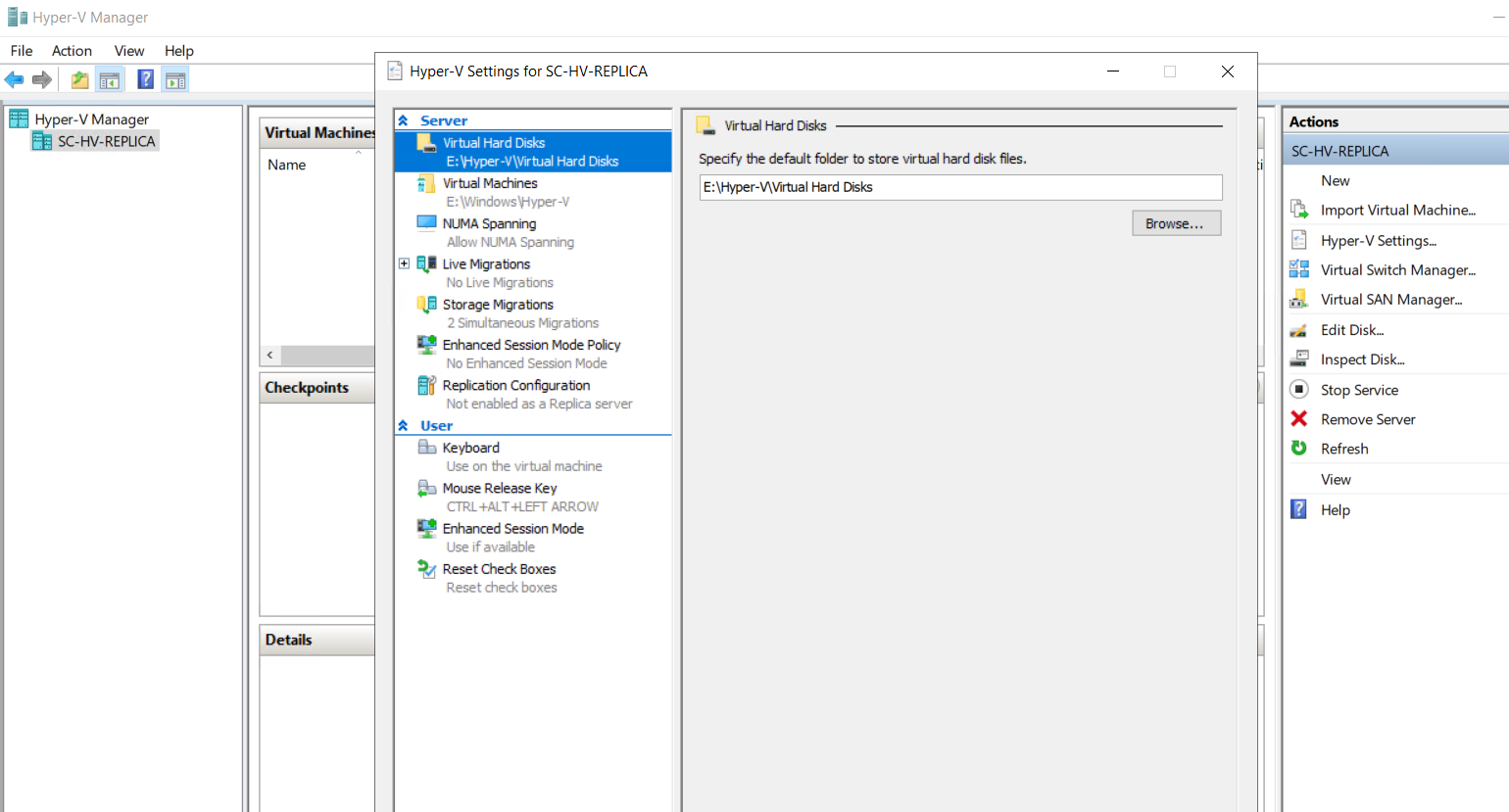Click the Storage Migrations icon
Image resolution: width=1509 pixels, height=812 pixels.
click(x=426, y=305)
